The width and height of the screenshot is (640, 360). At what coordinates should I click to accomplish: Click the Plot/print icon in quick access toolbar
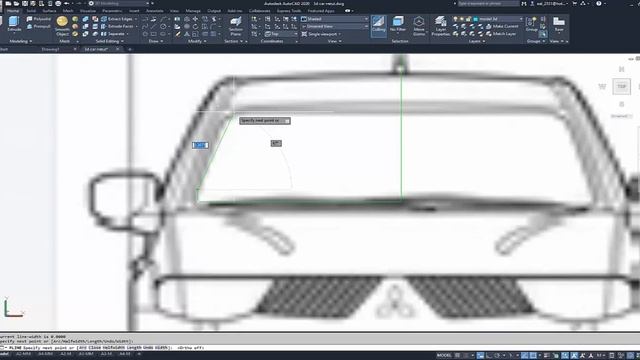(x=58, y=3)
